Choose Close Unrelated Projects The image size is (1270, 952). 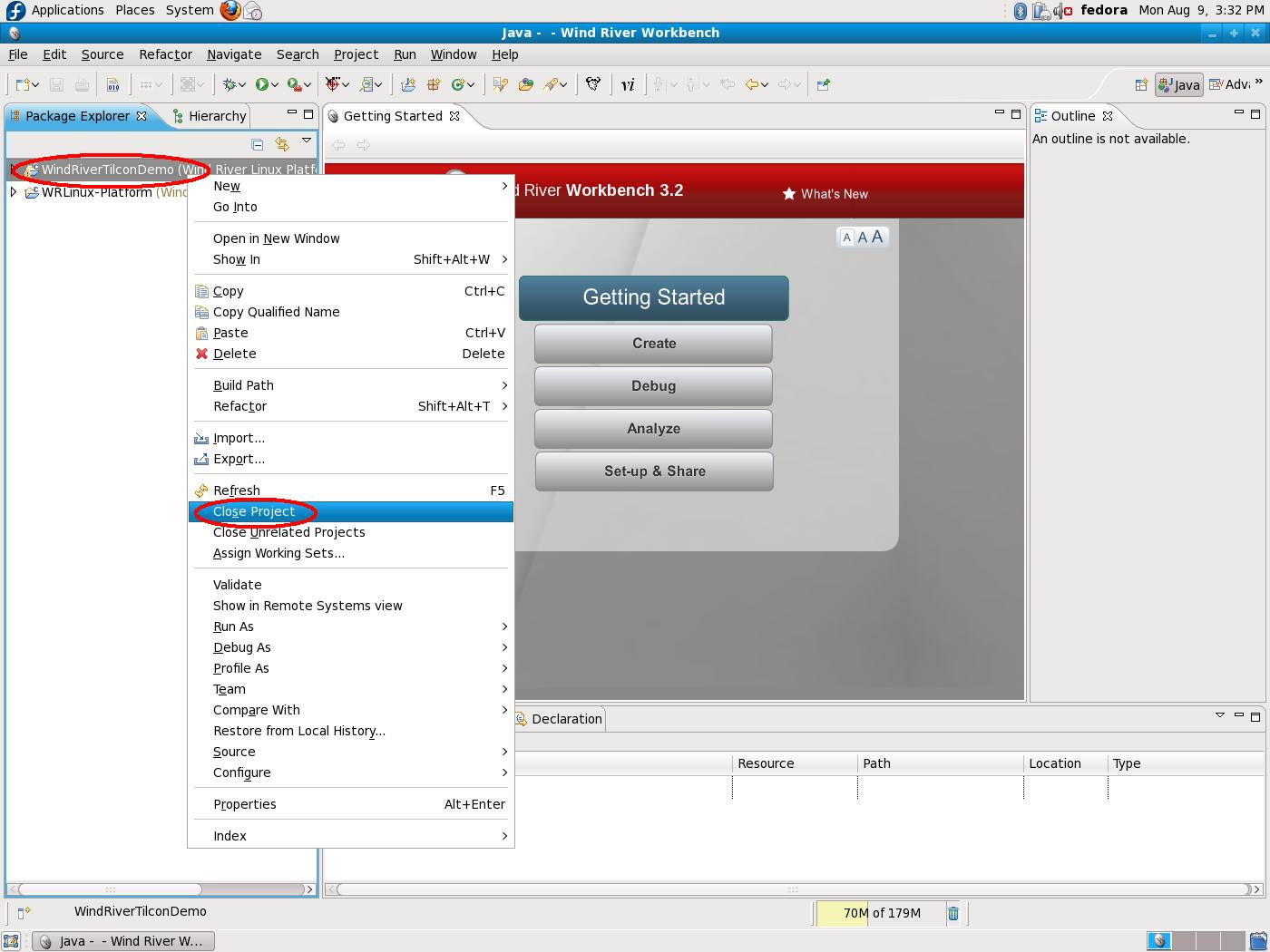[351, 532]
